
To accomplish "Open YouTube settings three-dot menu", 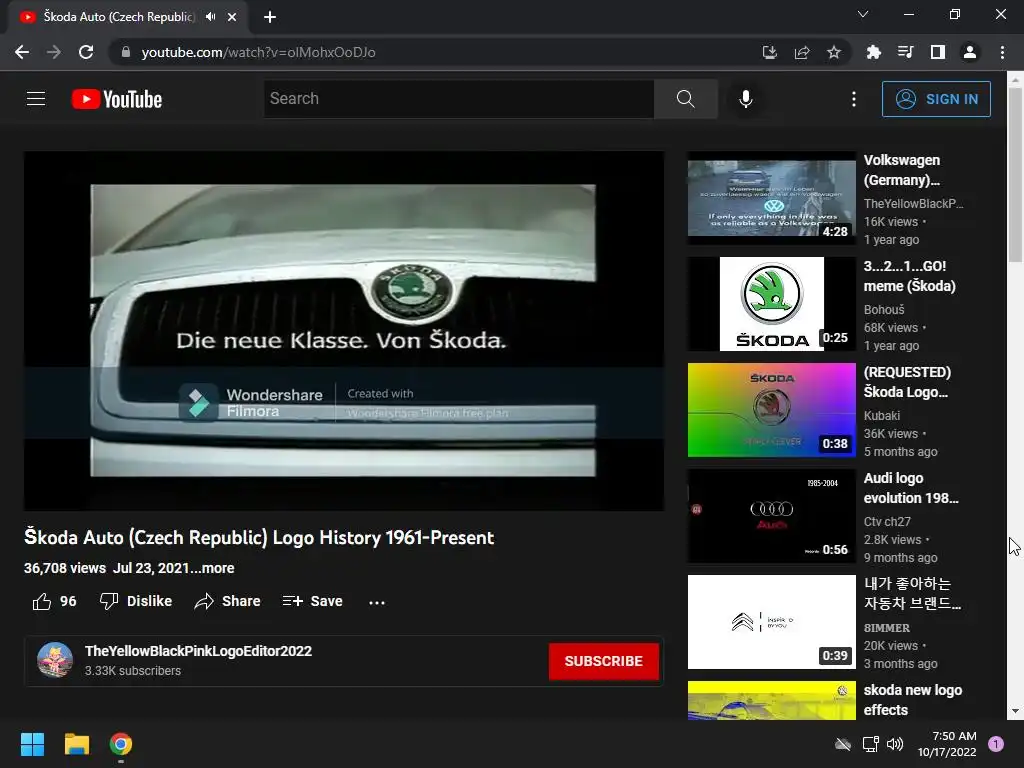I will 854,99.
